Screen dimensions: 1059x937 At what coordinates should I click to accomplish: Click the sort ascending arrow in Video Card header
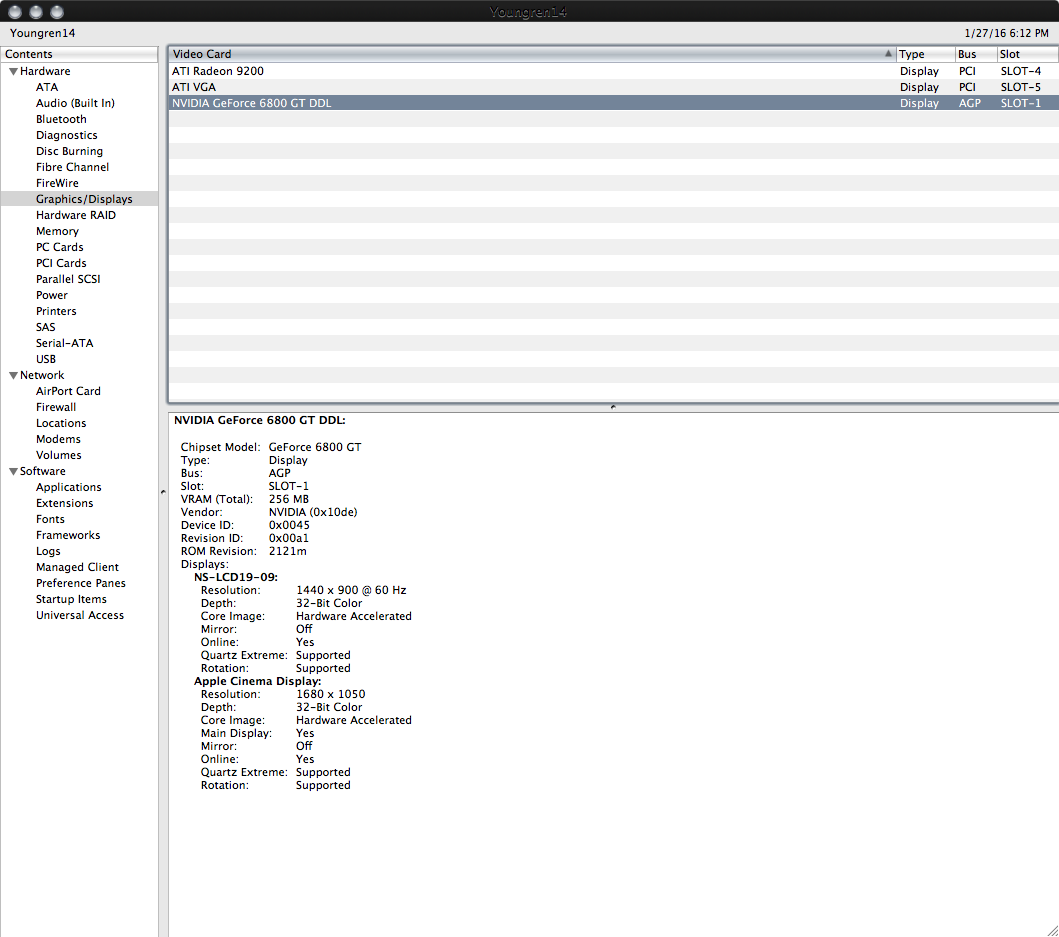[x=888, y=53]
